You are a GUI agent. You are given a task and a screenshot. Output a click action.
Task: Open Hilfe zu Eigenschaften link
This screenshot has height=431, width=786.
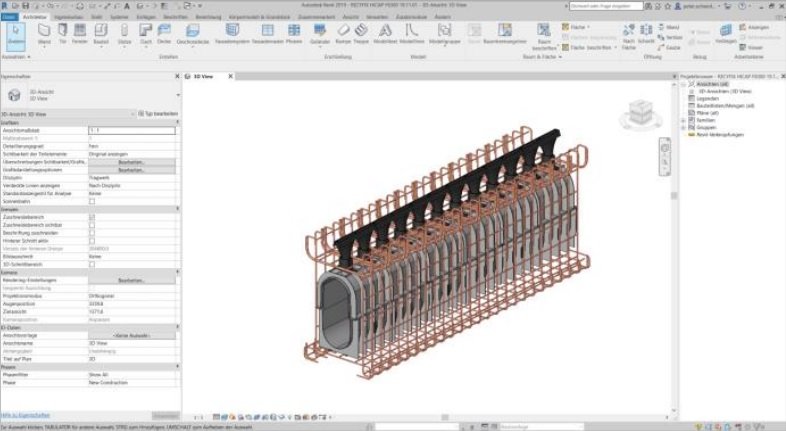point(25,415)
